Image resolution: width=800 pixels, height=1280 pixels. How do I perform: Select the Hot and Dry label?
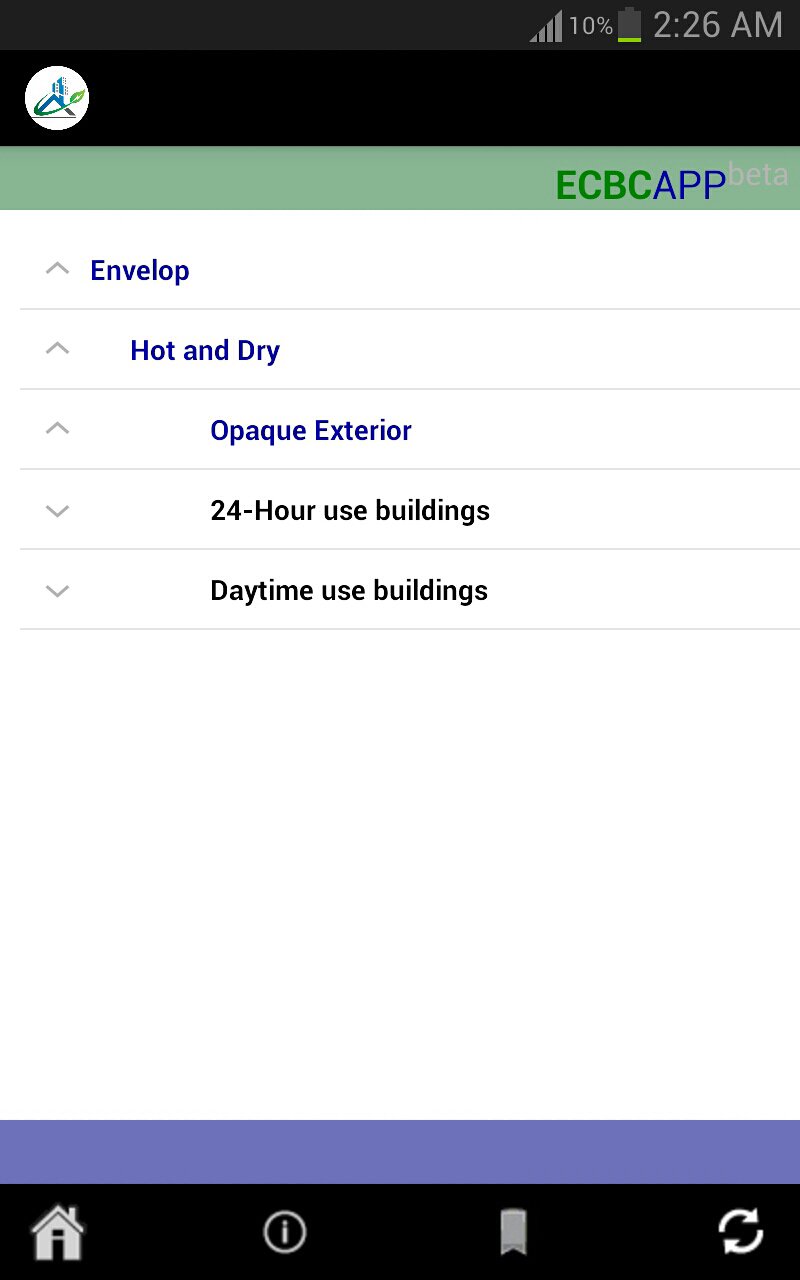pos(205,350)
